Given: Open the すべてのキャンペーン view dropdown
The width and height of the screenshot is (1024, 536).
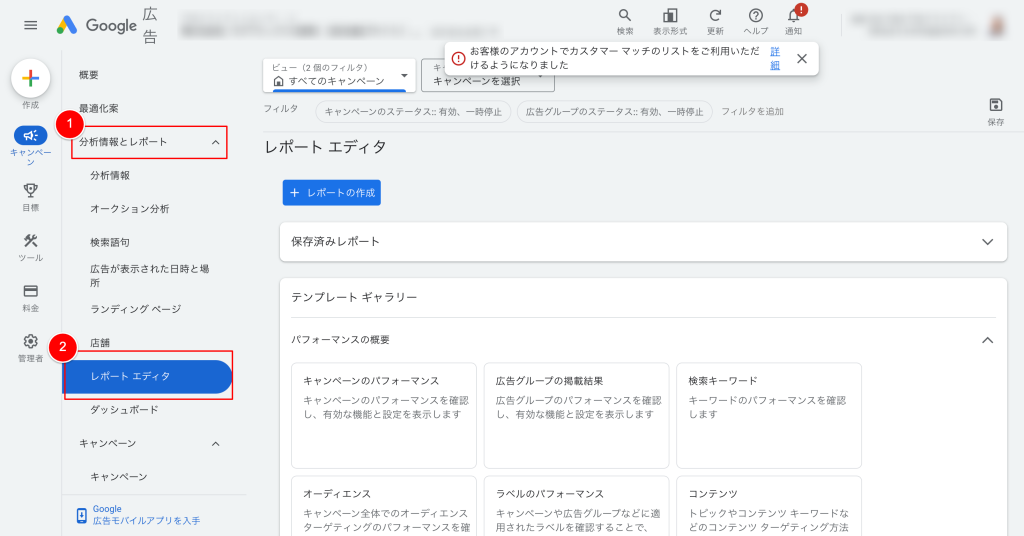Looking at the screenshot, I should click(339, 75).
